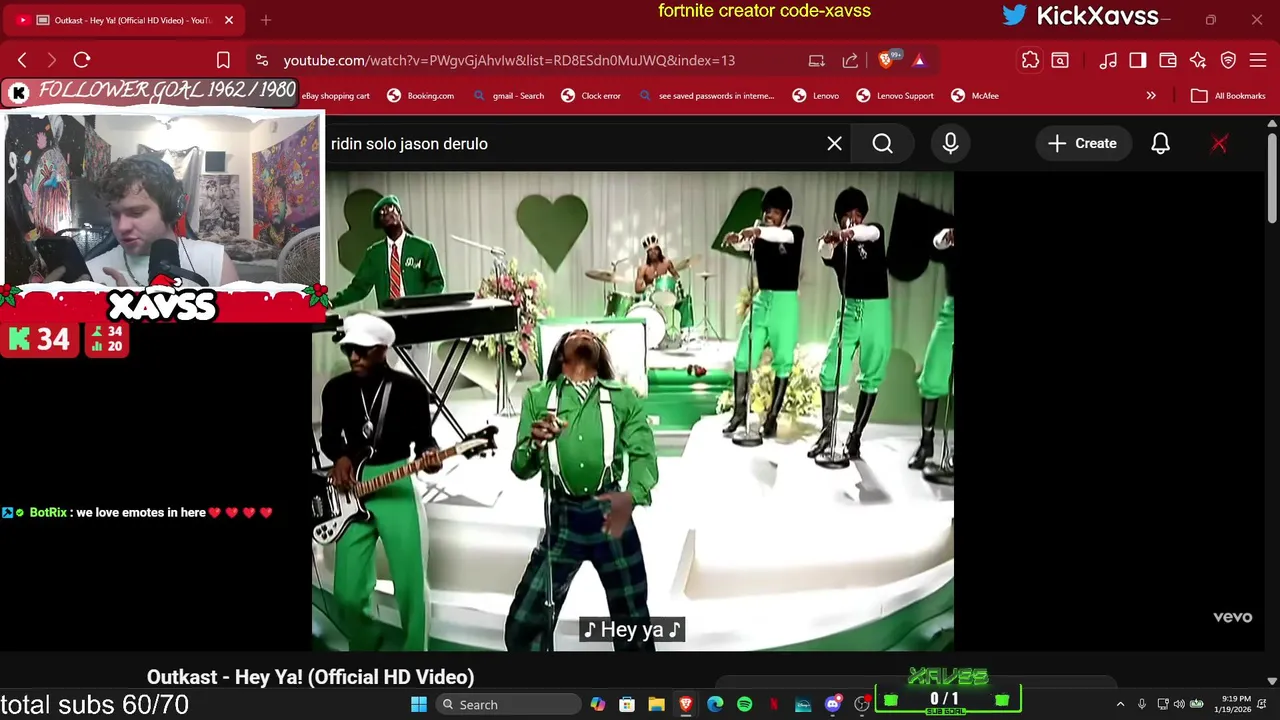Open volume control in system tray
The height and width of the screenshot is (720, 1280).
[x=1179, y=704]
